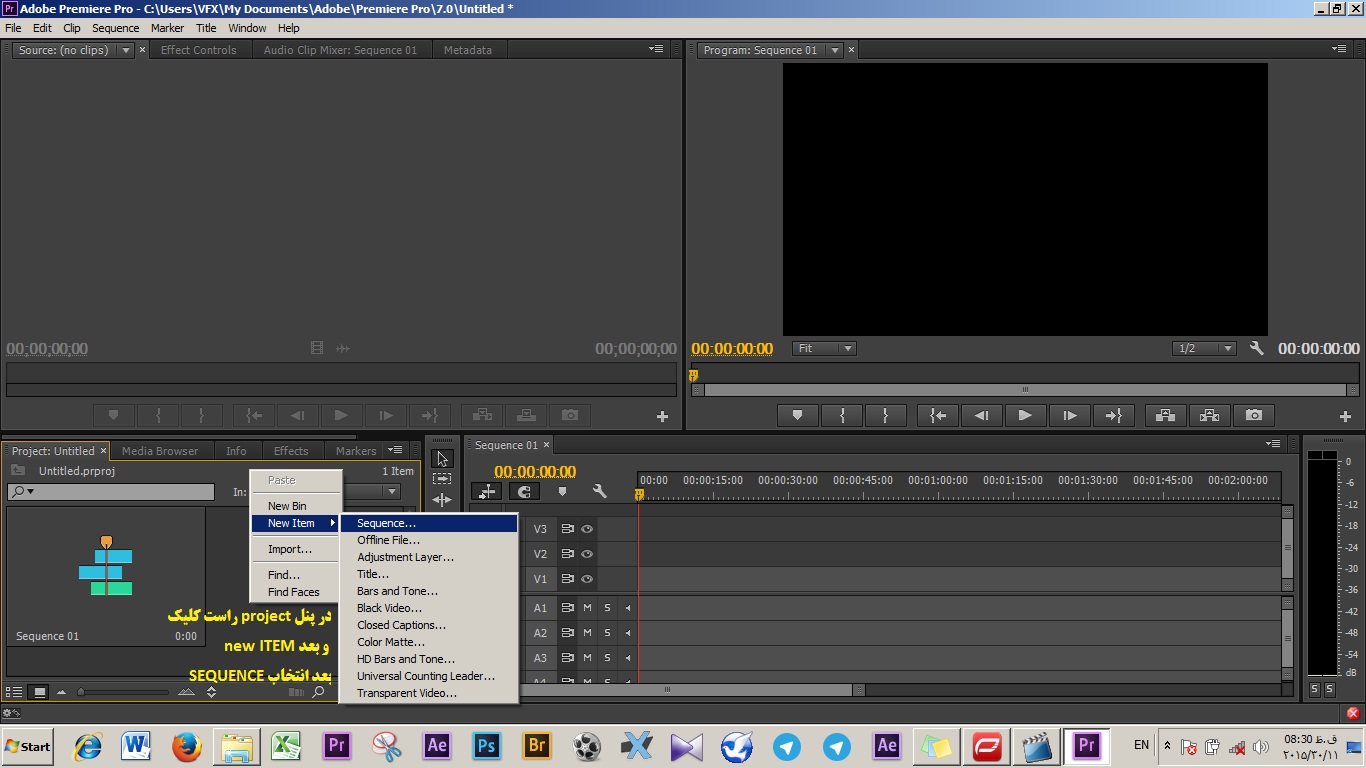Play the sequence in Program monitor
The image size is (1366, 768).
point(1024,415)
